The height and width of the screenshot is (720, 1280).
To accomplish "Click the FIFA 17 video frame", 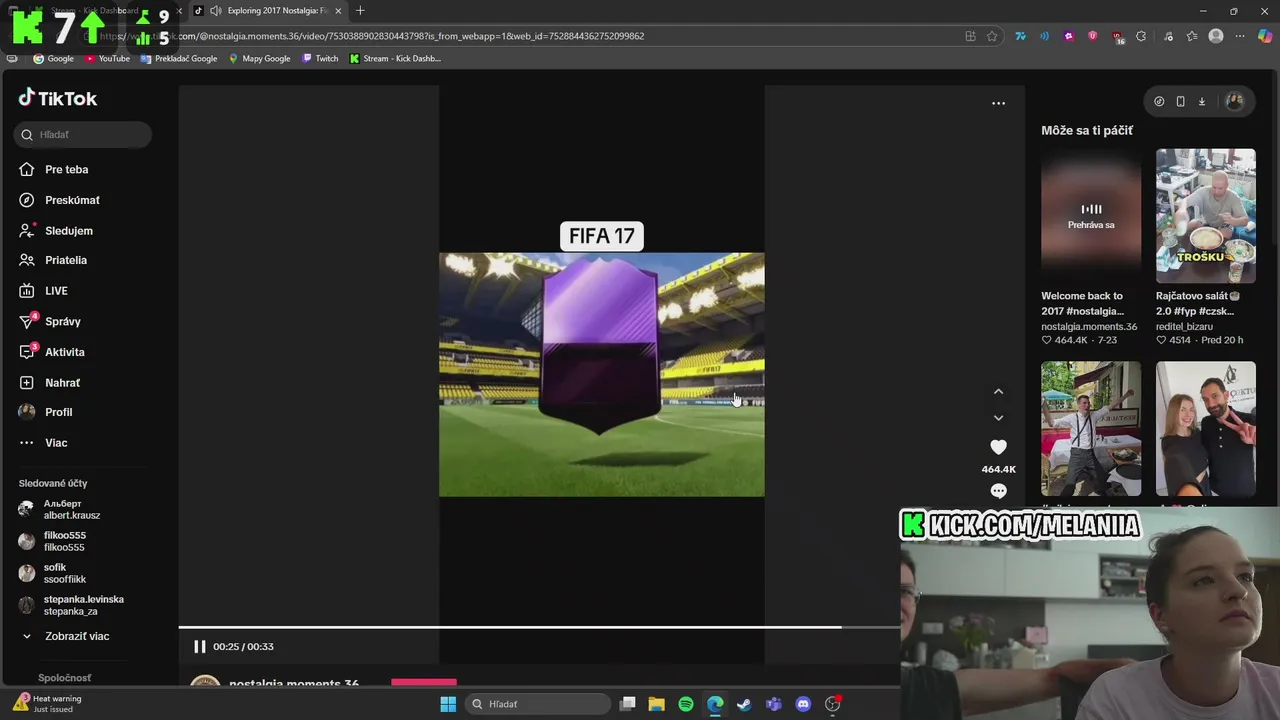I will coord(601,374).
